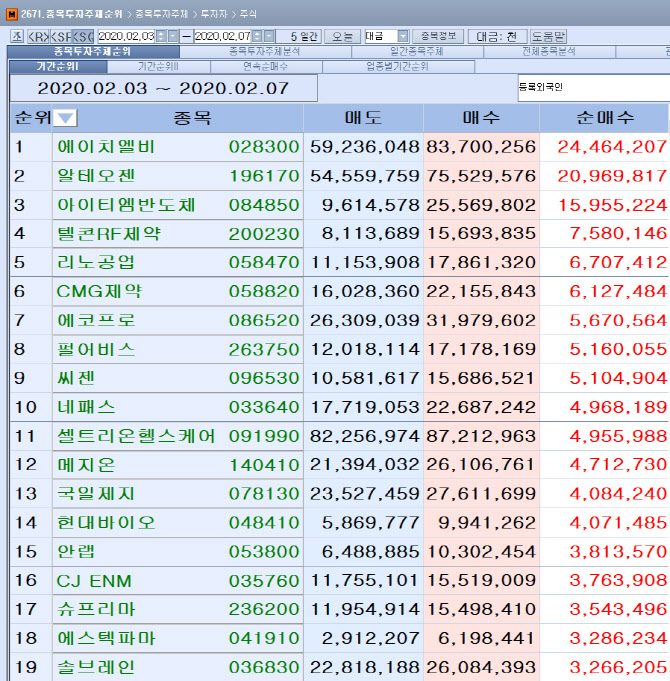Click the net buy value 20,969,817
The width and height of the screenshot is (670, 681).
tap(612, 176)
